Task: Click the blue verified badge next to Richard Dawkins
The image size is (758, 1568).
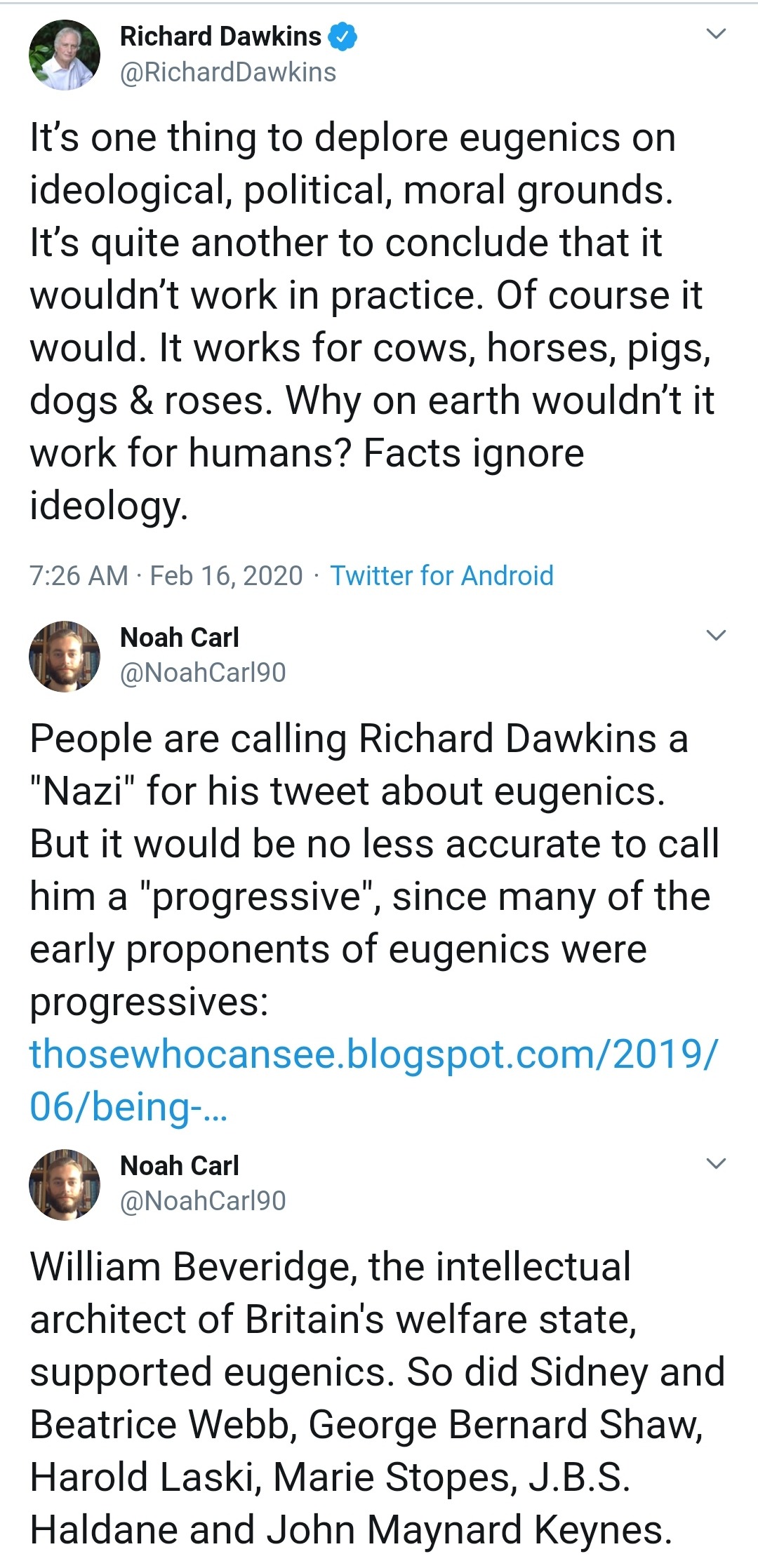Action: 343,36
